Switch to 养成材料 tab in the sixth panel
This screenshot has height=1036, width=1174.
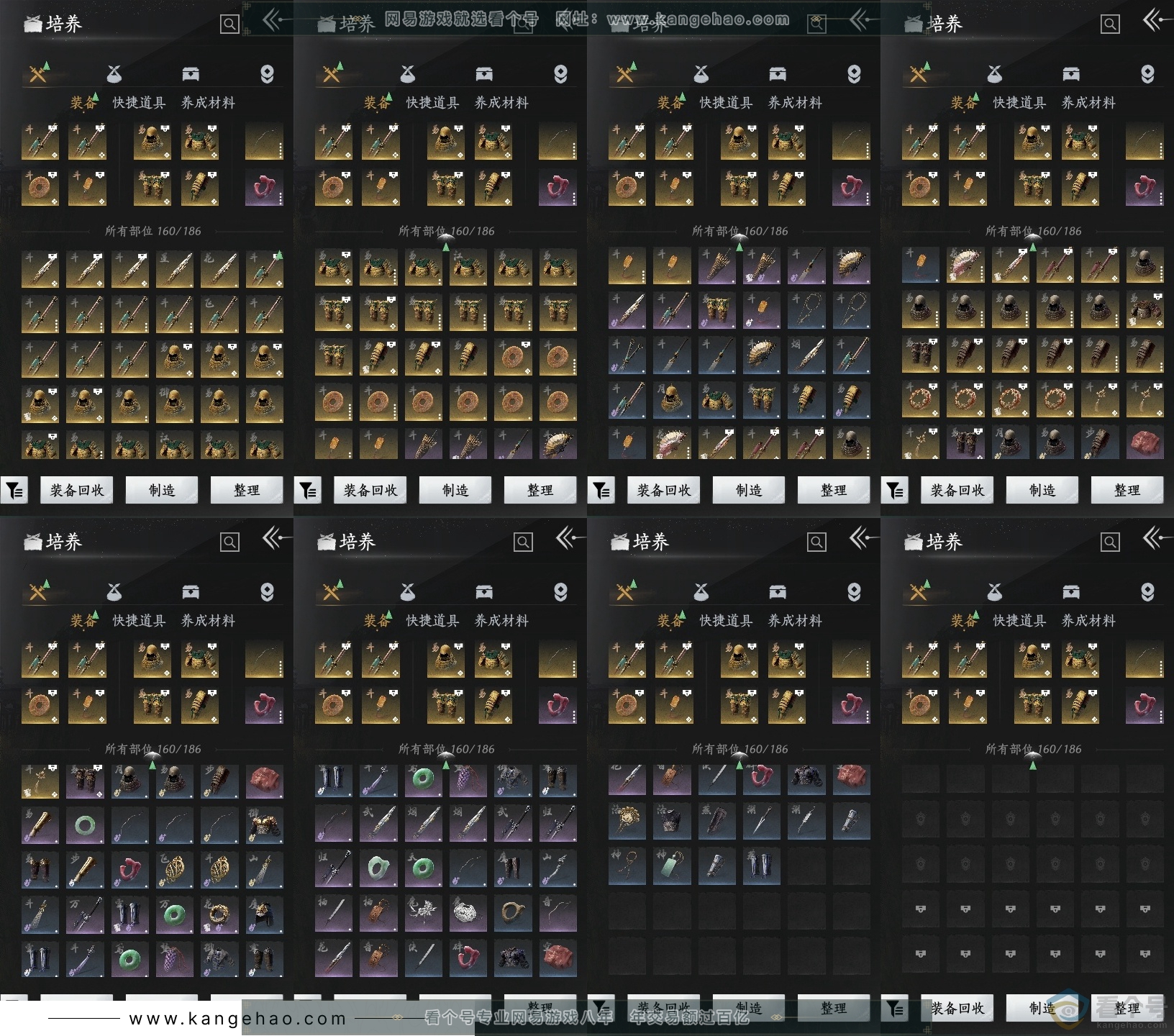coord(501,620)
